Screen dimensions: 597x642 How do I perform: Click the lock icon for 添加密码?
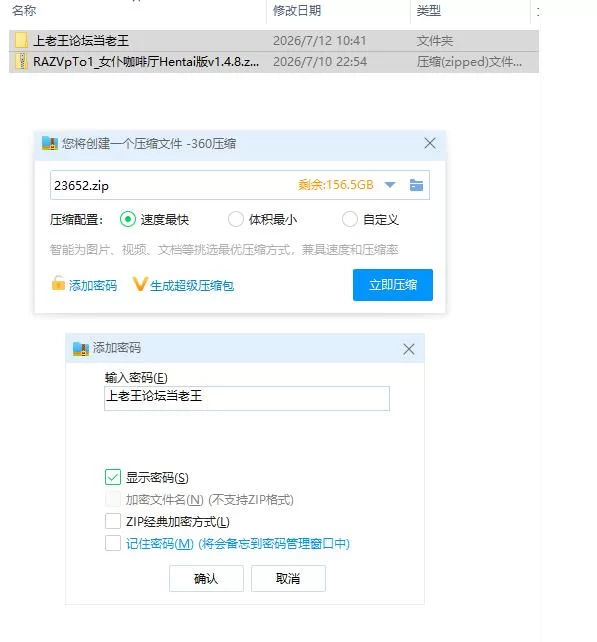(x=58, y=283)
